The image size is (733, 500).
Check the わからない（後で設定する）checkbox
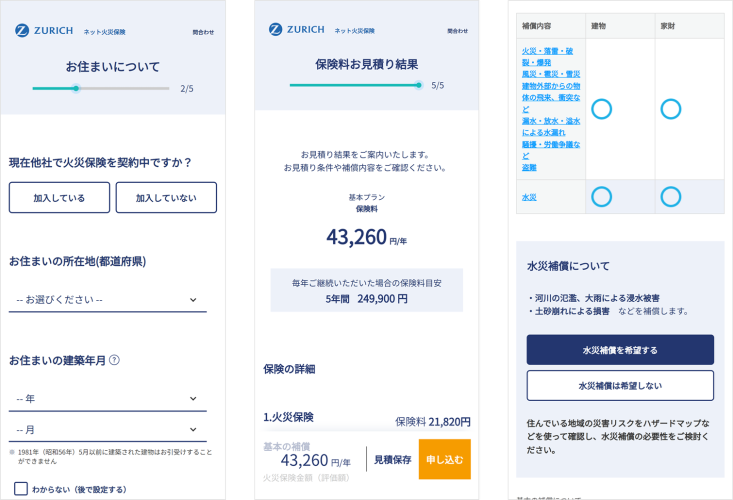click(x=21, y=489)
